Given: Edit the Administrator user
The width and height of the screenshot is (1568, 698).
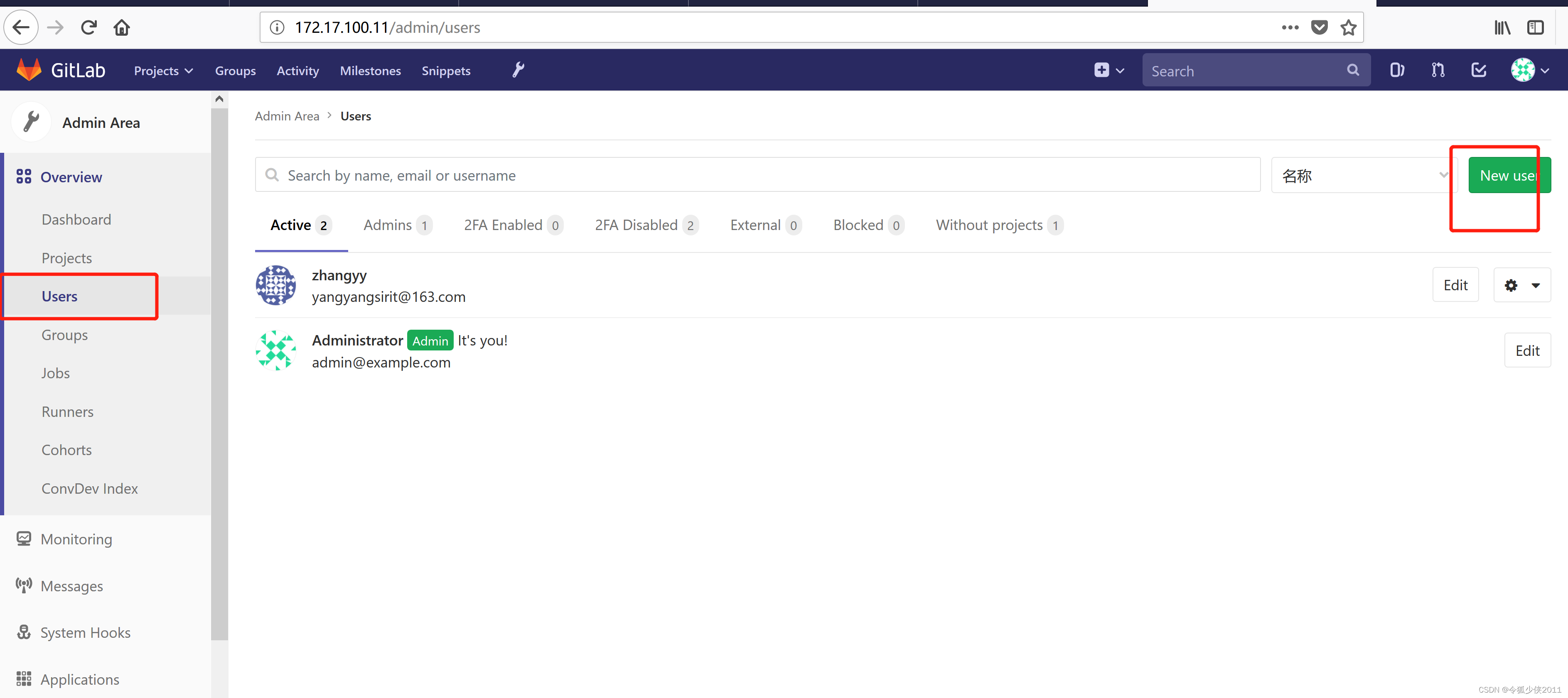Looking at the screenshot, I should coord(1526,350).
